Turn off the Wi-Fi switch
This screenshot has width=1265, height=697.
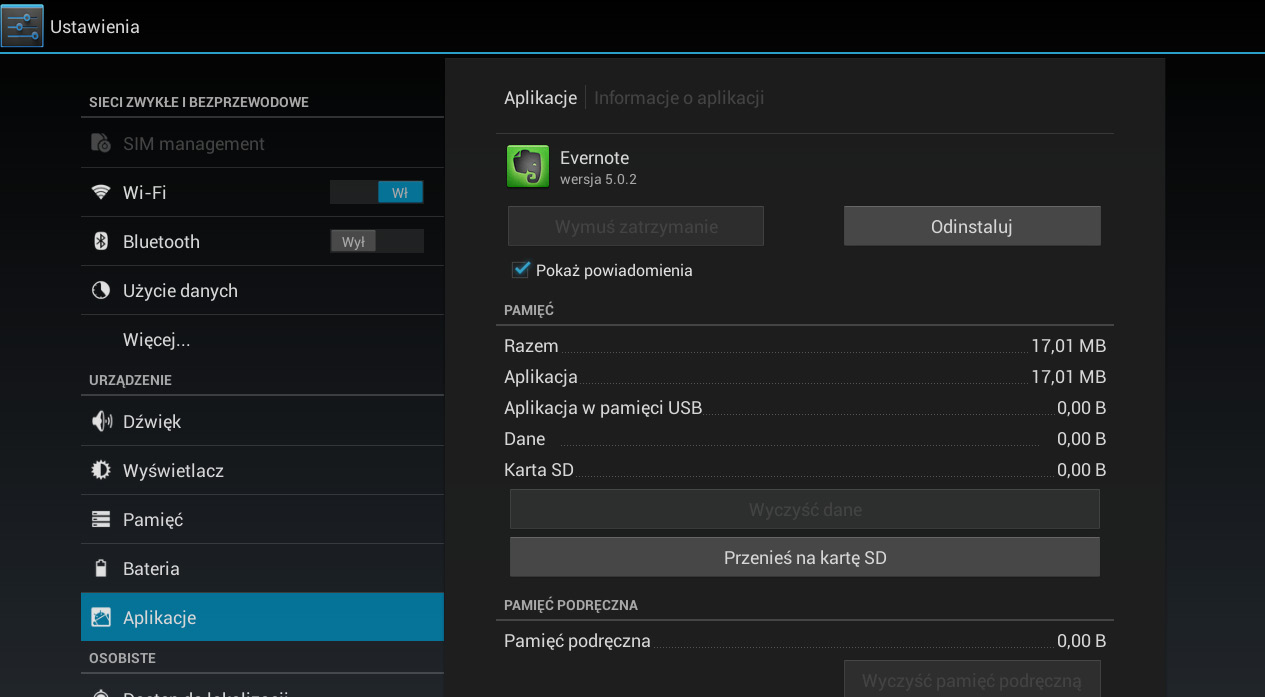pyautogui.click(x=377, y=192)
